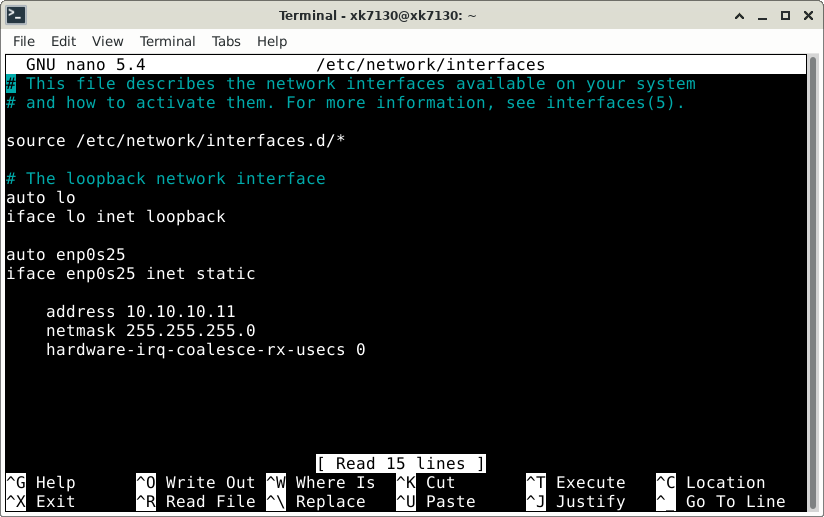
Task: Open the Terminal menu
Action: pos(167,42)
